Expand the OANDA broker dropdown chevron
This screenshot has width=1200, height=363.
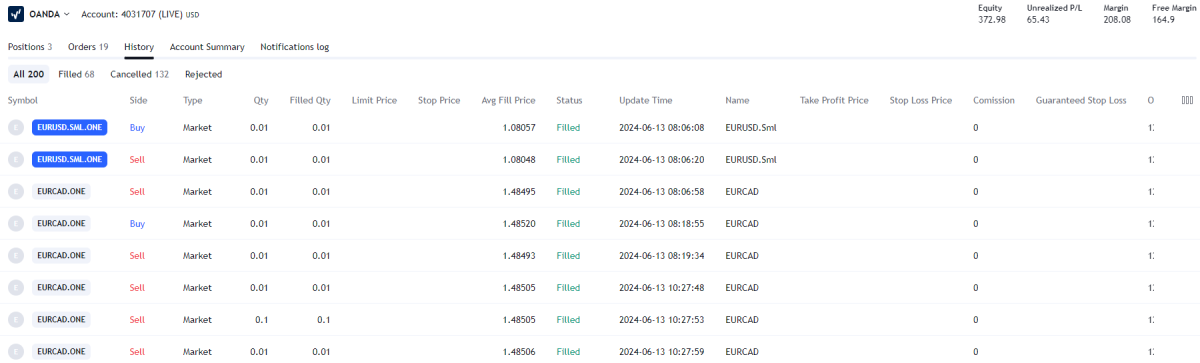click(x=67, y=15)
